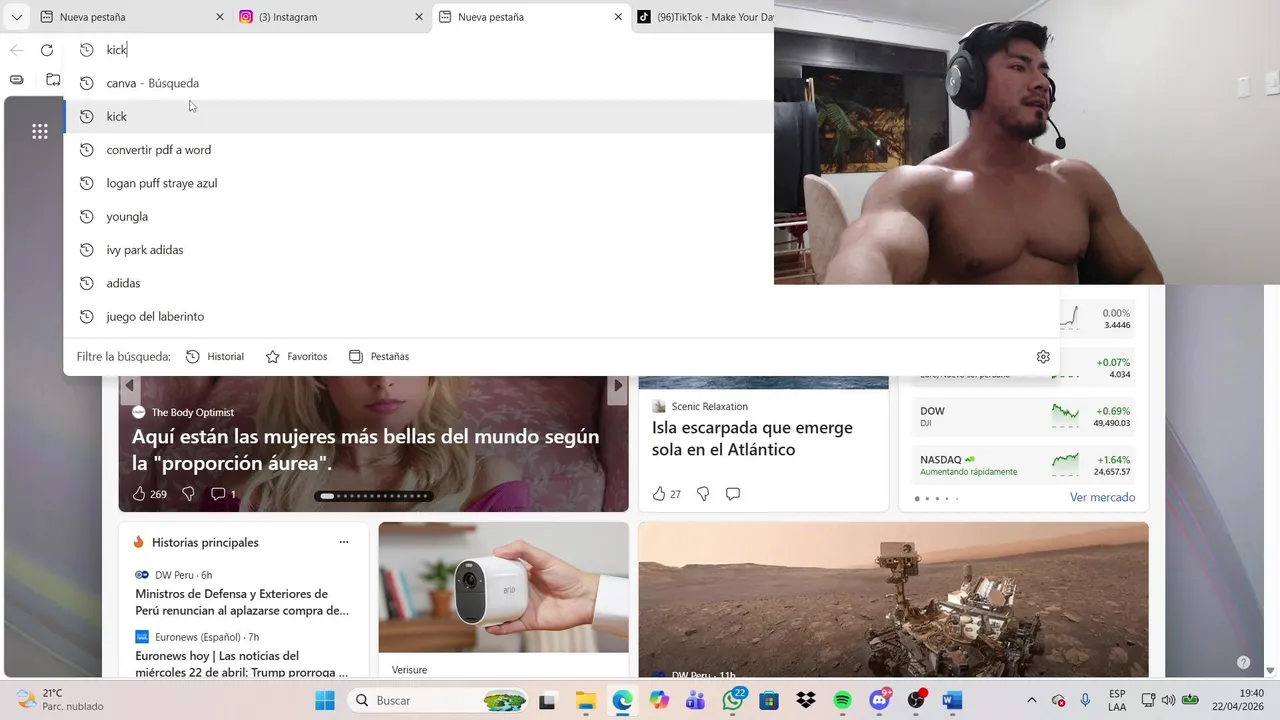Switch to the first Nueva pestaña tab
Screen dimensions: 1280x720
point(131,17)
